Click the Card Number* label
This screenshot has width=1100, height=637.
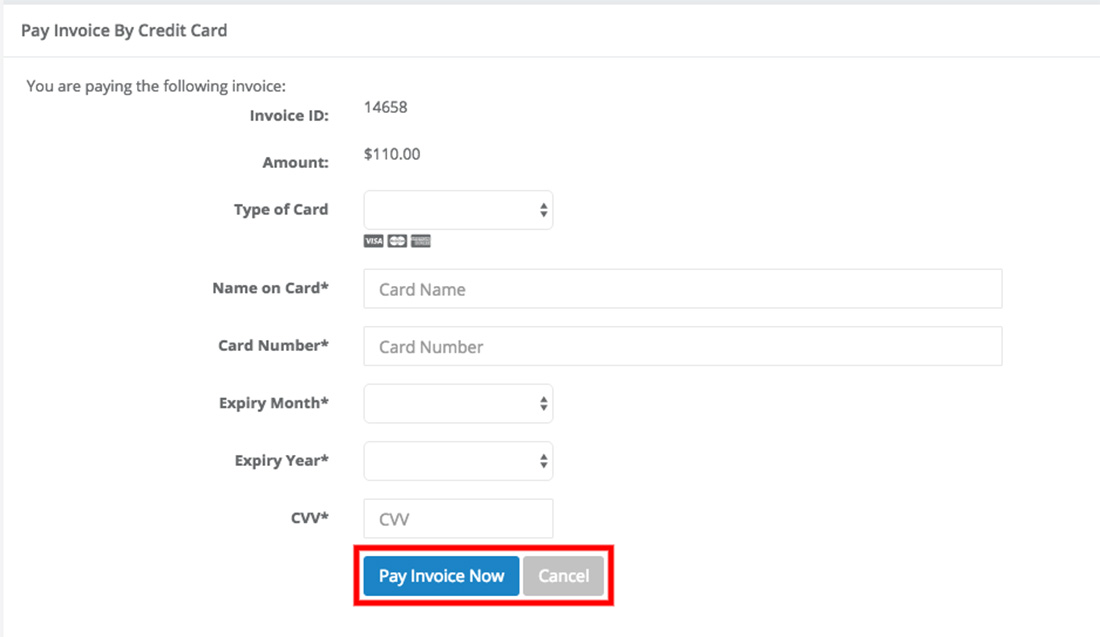(x=274, y=346)
